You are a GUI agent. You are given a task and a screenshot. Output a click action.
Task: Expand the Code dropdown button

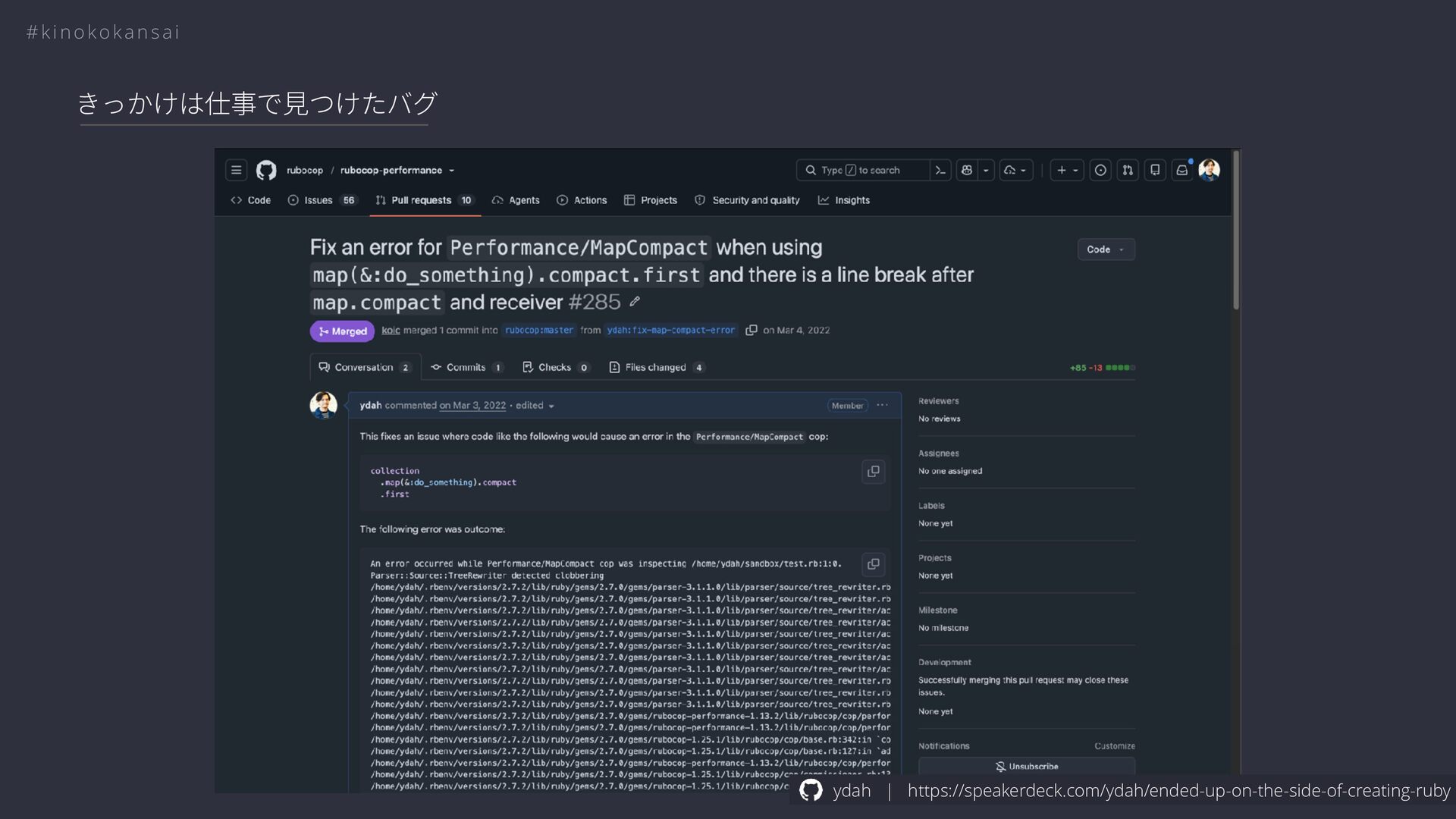pyautogui.click(x=1106, y=249)
